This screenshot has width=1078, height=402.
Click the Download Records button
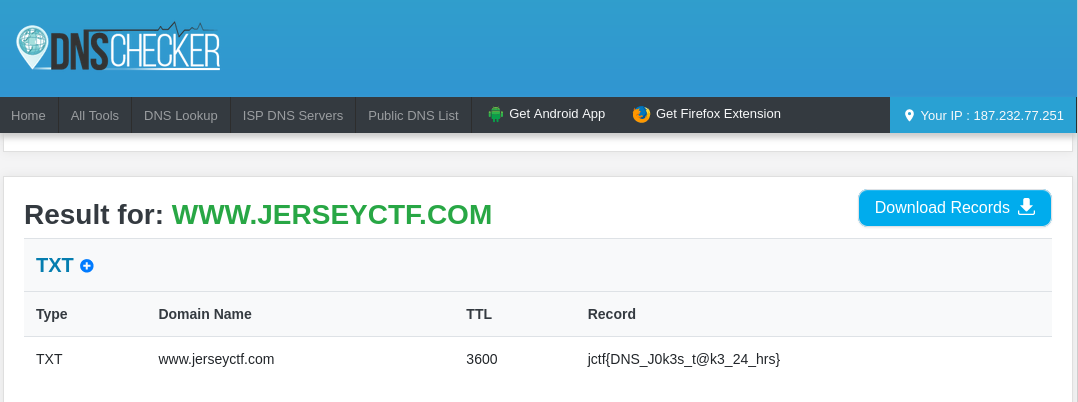pos(955,208)
